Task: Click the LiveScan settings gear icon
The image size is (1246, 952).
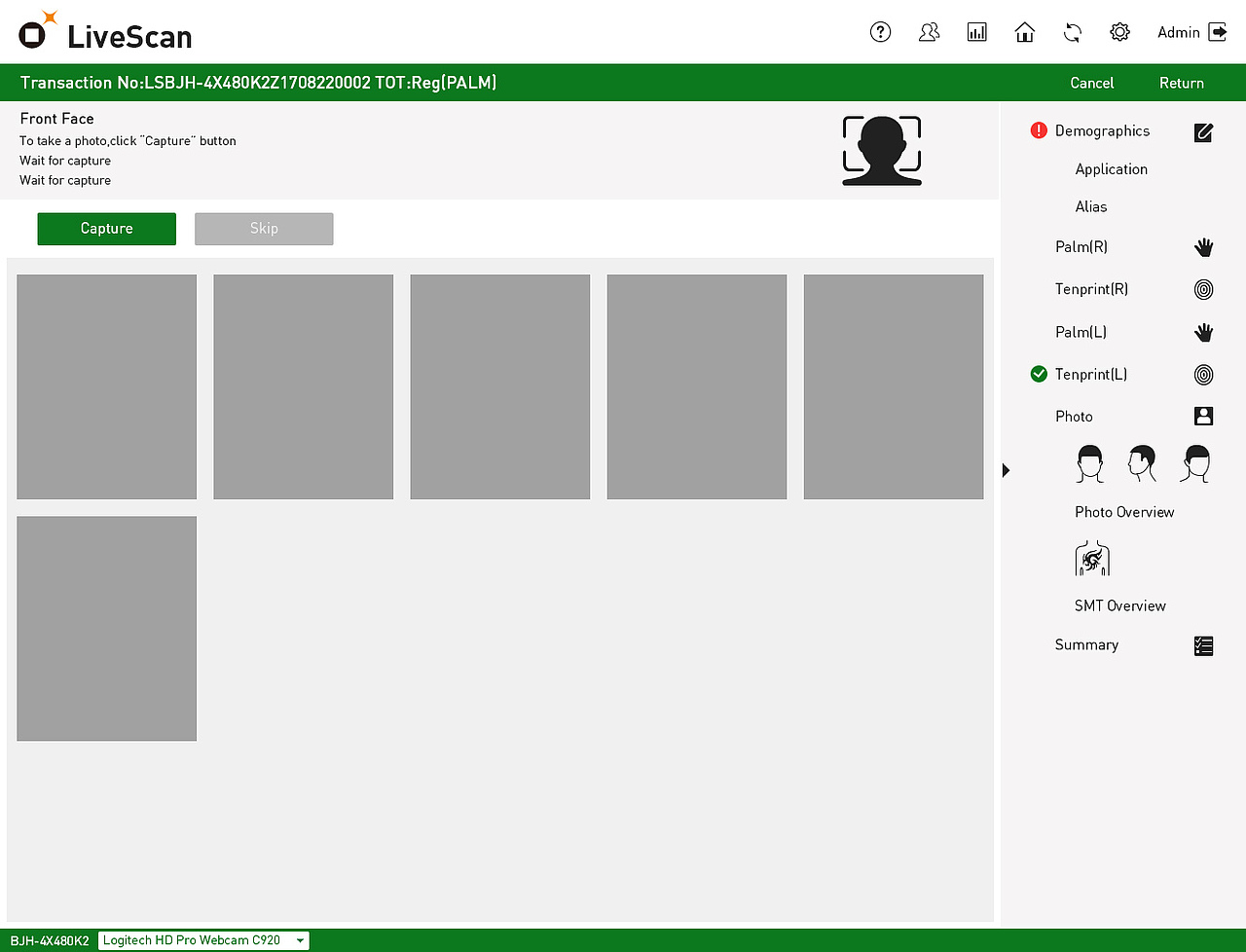Action: pyautogui.click(x=1119, y=31)
